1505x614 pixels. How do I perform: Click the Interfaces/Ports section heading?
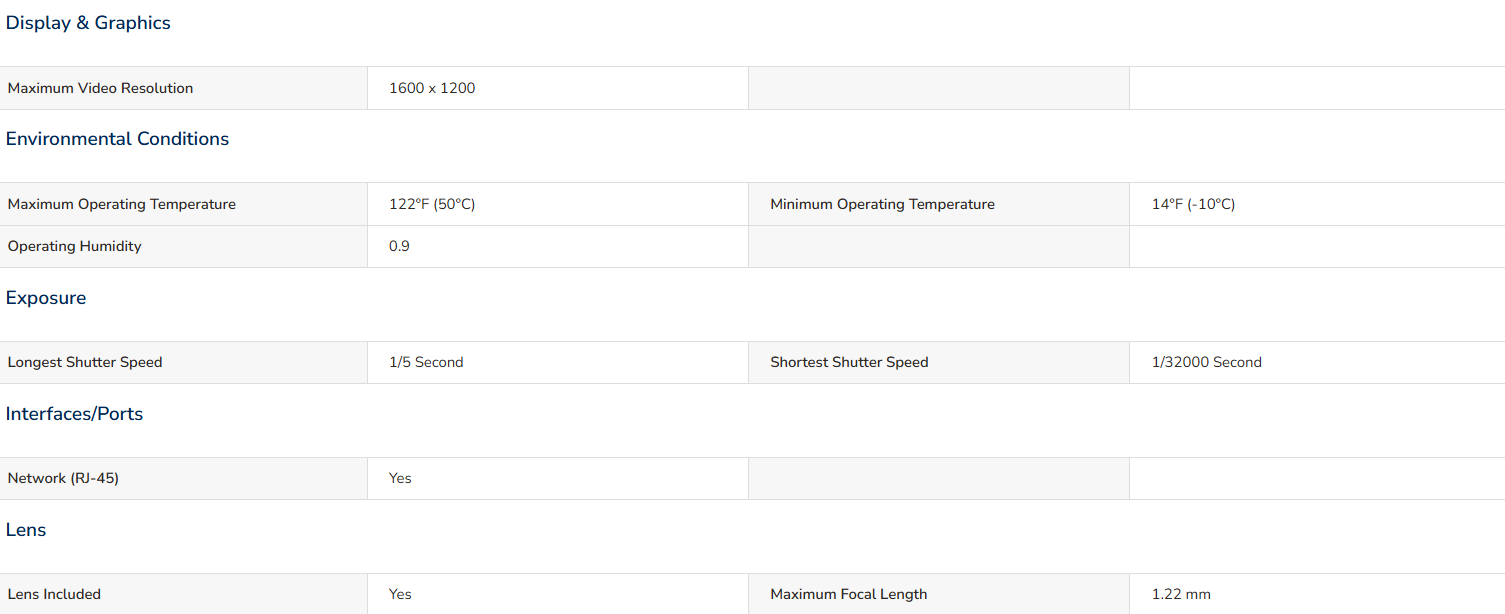pos(74,414)
